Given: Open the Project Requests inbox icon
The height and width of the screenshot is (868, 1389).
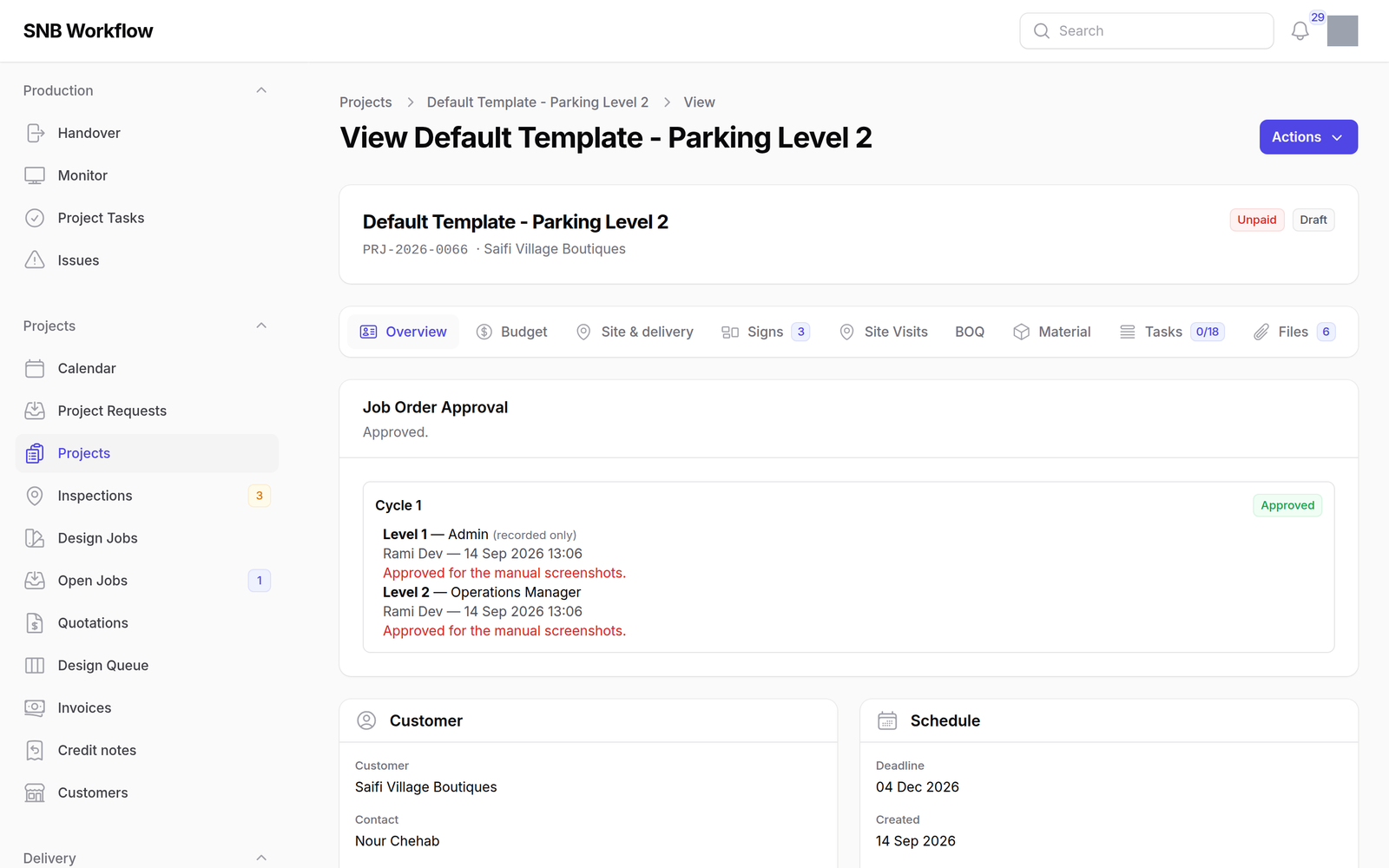Looking at the screenshot, I should [35, 411].
